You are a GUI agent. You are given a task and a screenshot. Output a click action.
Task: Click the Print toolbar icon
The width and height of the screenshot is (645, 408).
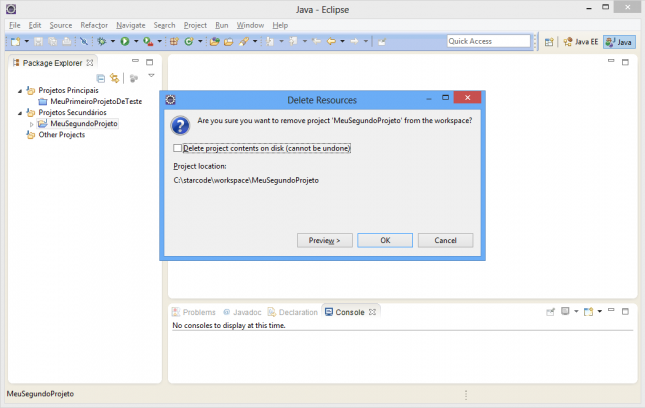point(67,42)
